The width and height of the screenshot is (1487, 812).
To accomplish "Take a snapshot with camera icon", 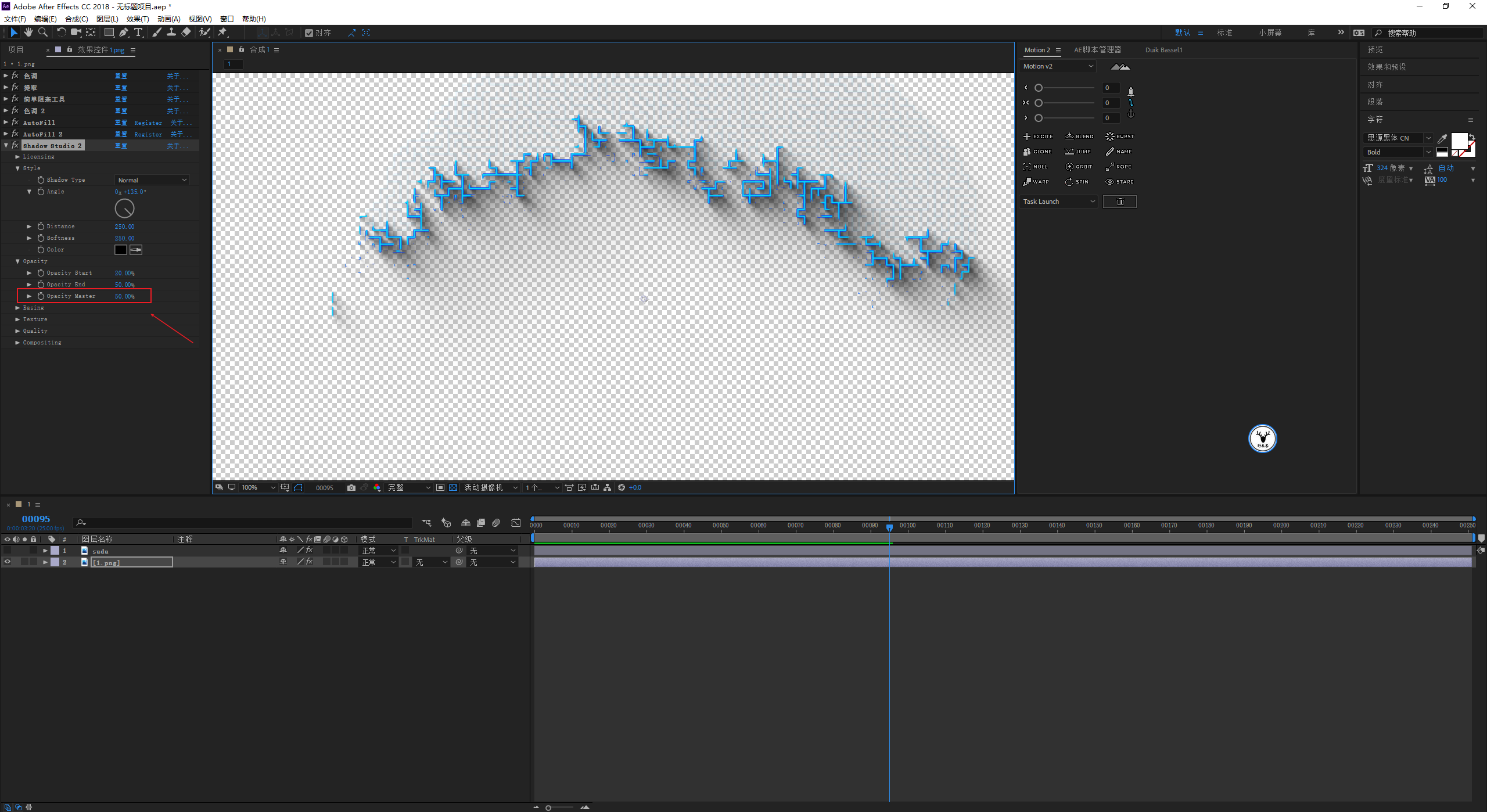I will [351, 488].
